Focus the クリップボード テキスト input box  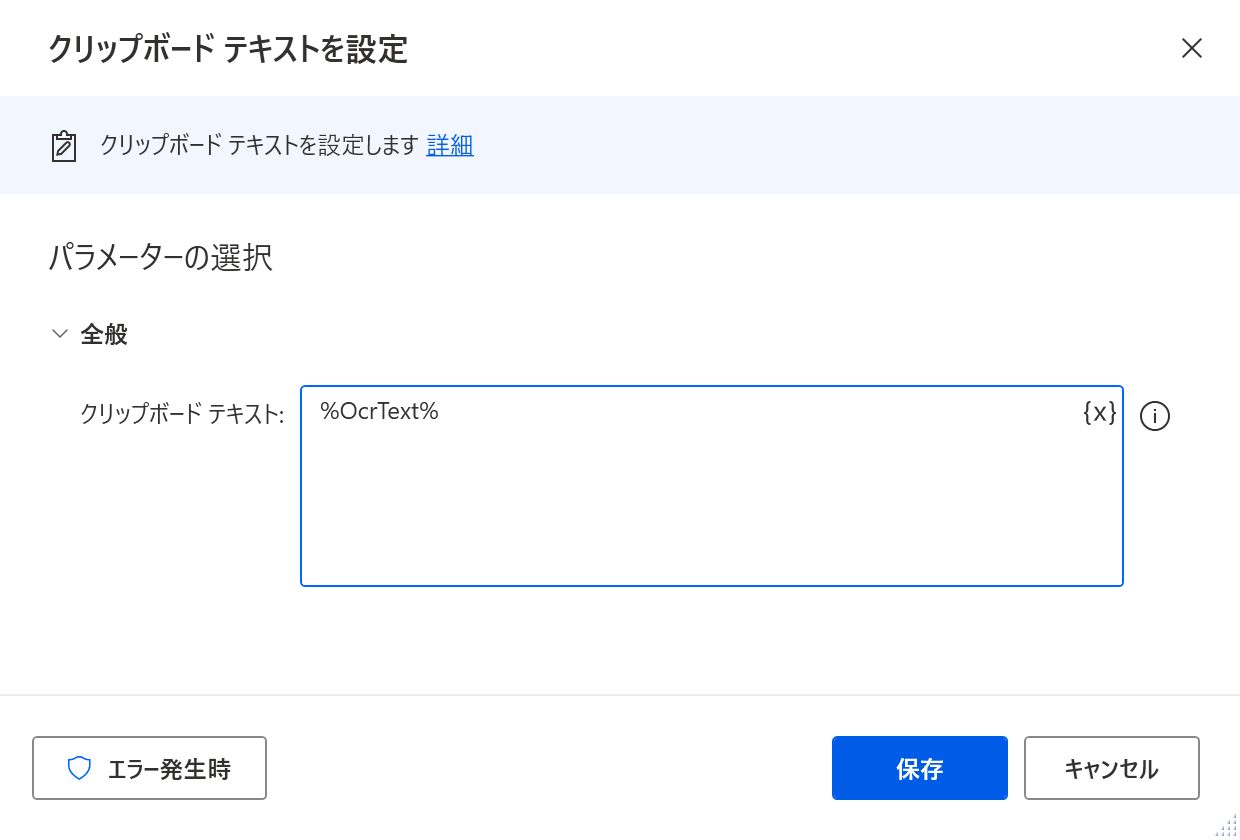pos(712,486)
